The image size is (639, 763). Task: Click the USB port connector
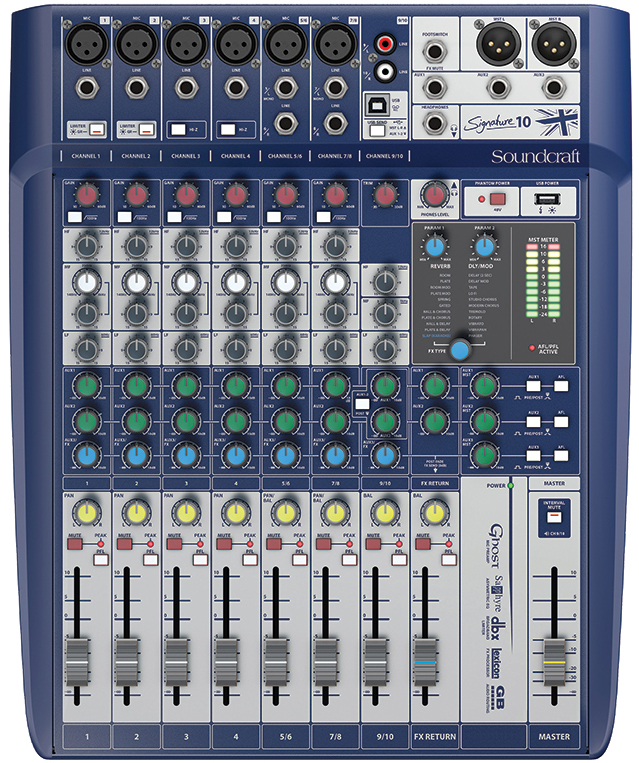tap(382, 104)
